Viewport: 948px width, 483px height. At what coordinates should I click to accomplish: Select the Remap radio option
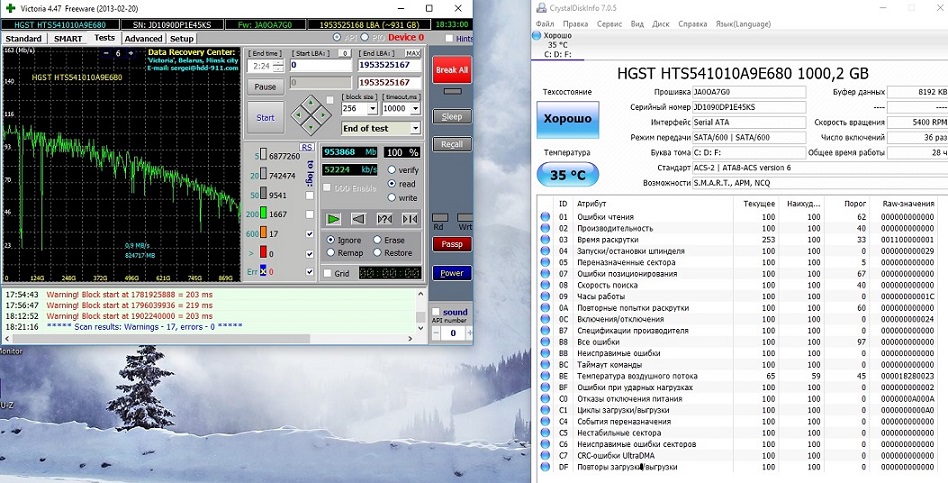(331, 253)
